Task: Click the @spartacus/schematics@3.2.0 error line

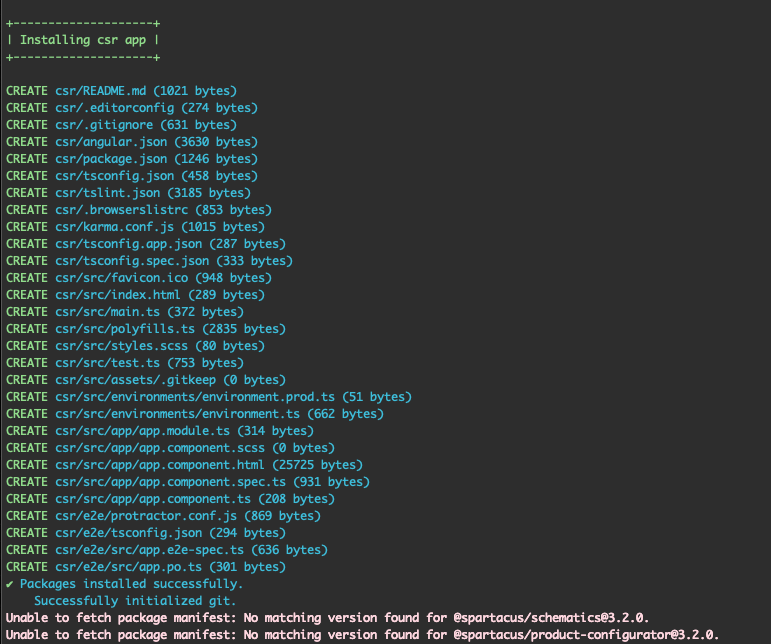Action: (x=327, y=618)
